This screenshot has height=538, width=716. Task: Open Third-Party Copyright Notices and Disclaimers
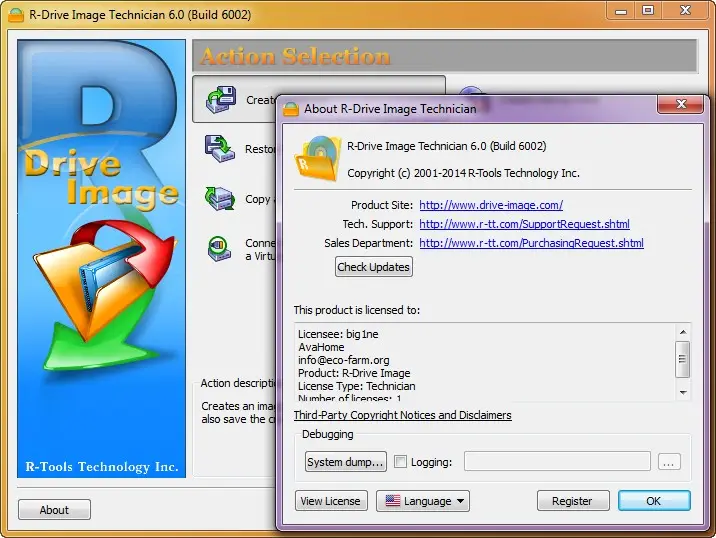coord(402,415)
